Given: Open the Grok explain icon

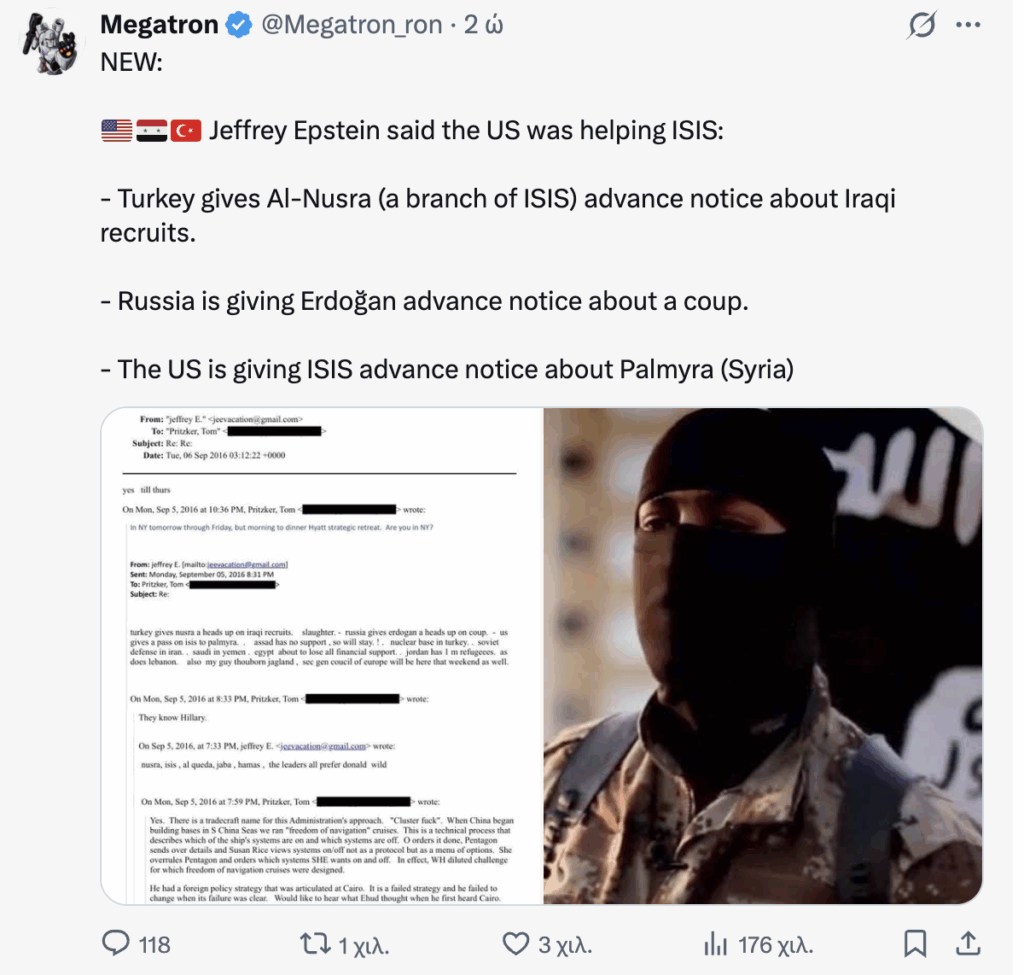Looking at the screenshot, I should click(x=921, y=25).
